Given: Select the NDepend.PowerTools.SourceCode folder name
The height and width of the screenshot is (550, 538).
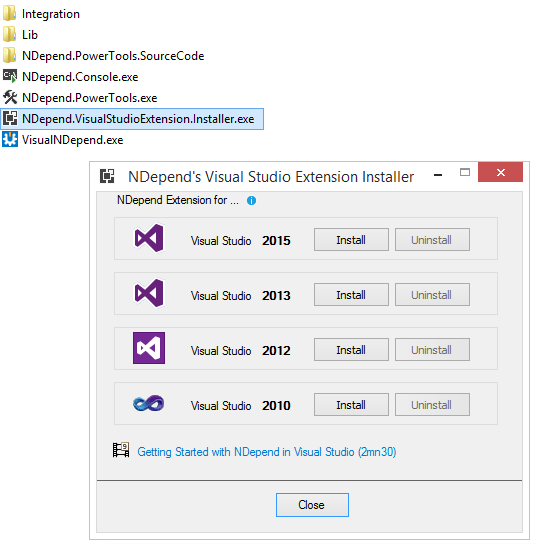Looking at the screenshot, I should [113, 56].
